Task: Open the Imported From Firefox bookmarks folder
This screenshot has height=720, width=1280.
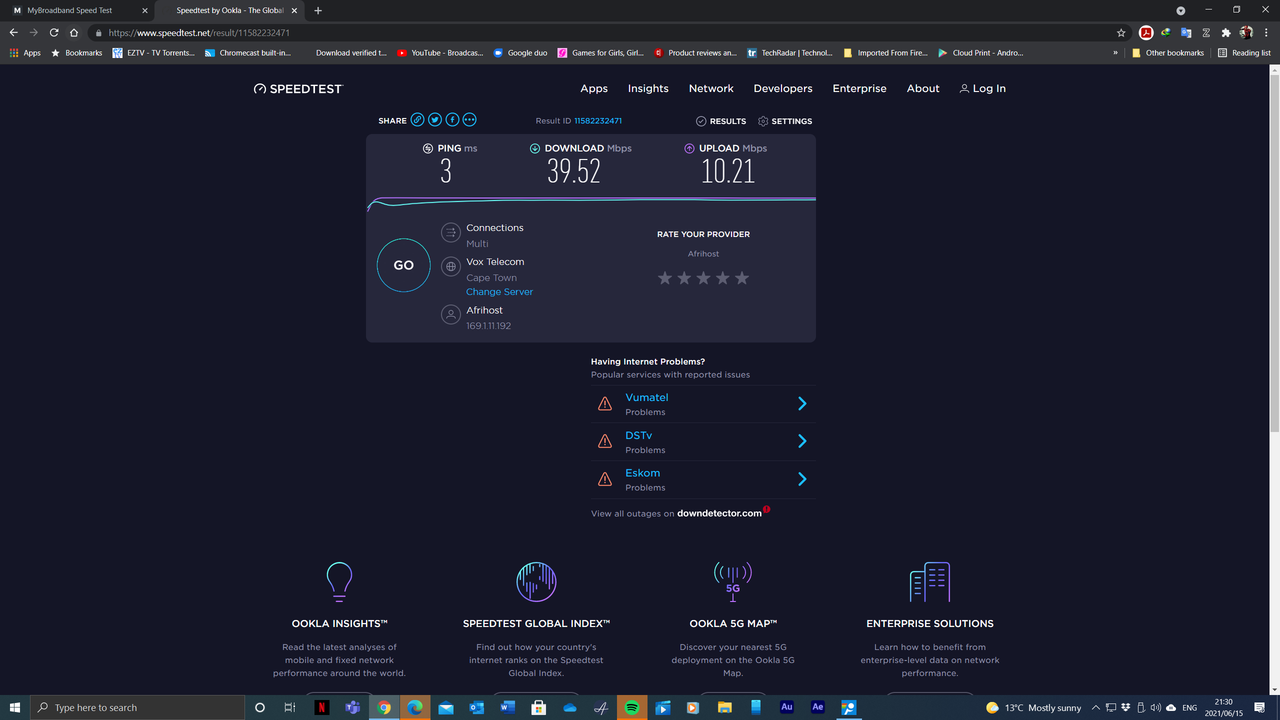Action: tap(886, 53)
